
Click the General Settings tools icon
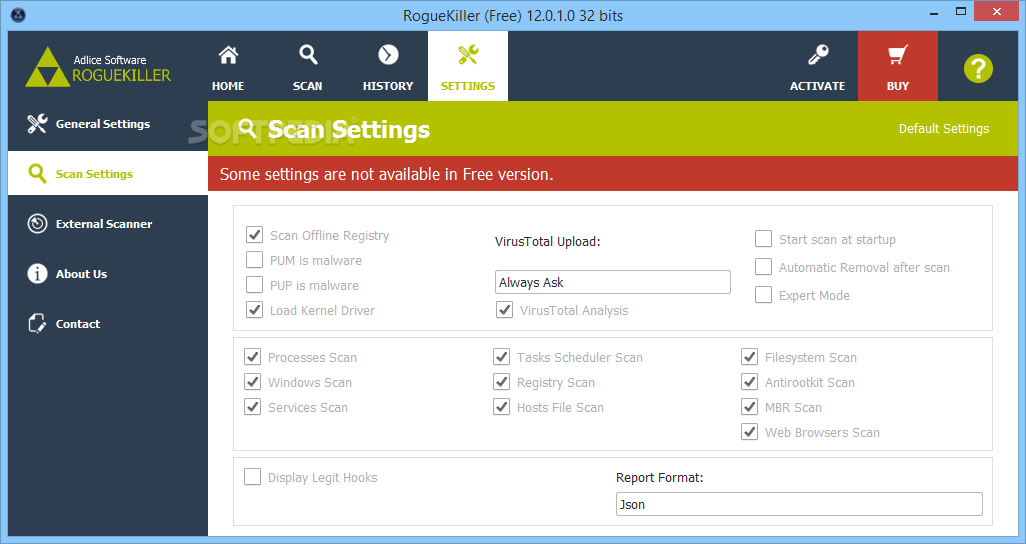tap(37, 124)
